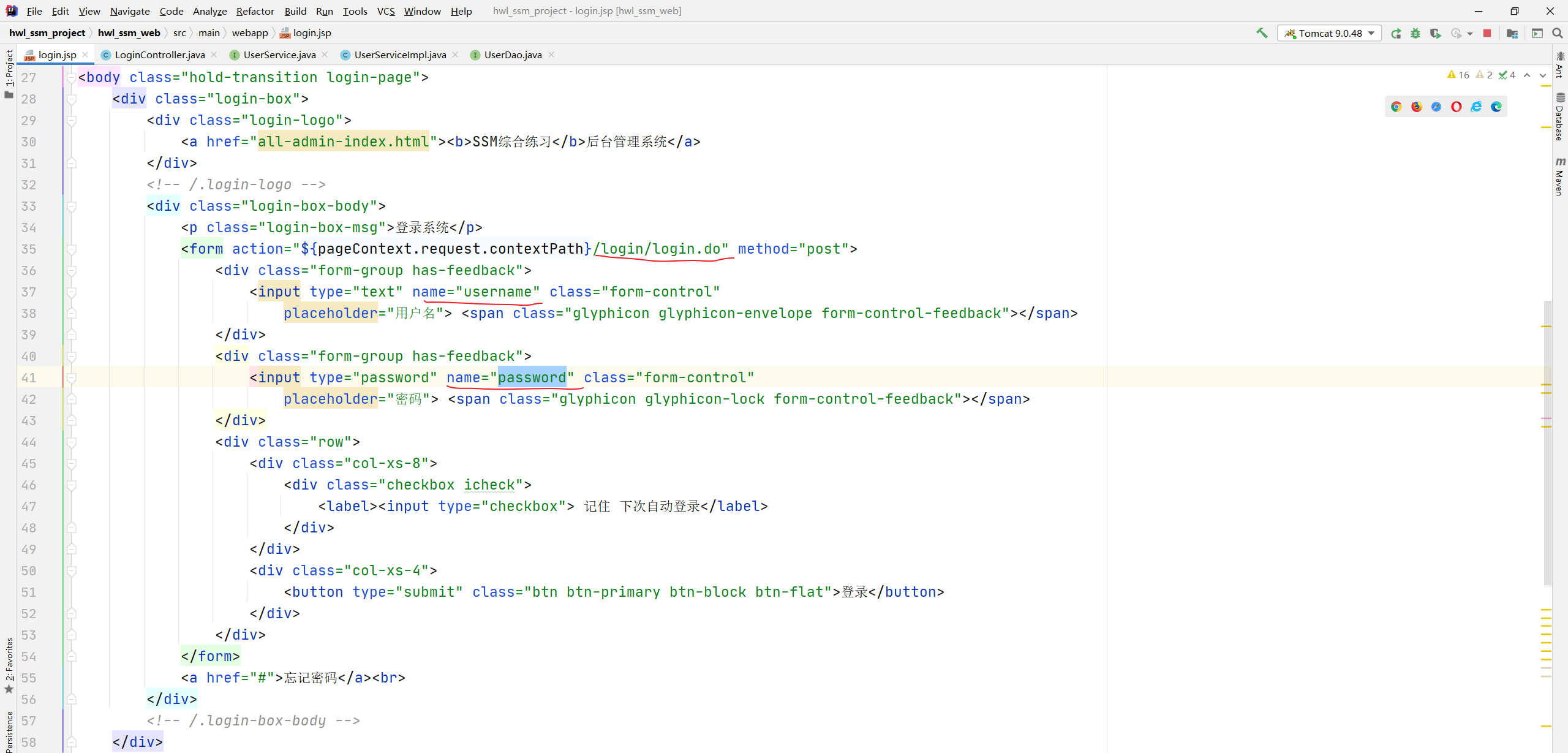Click line number 41 in gutter

pyautogui.click(x=28, y=377)
